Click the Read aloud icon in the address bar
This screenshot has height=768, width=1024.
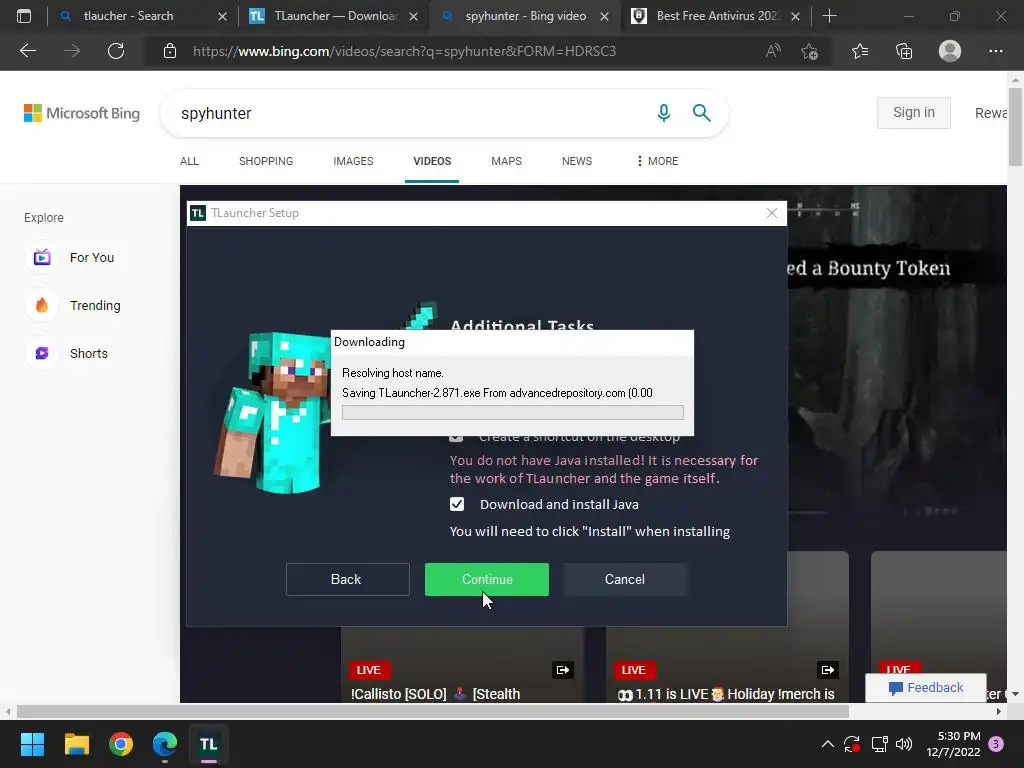773,51
